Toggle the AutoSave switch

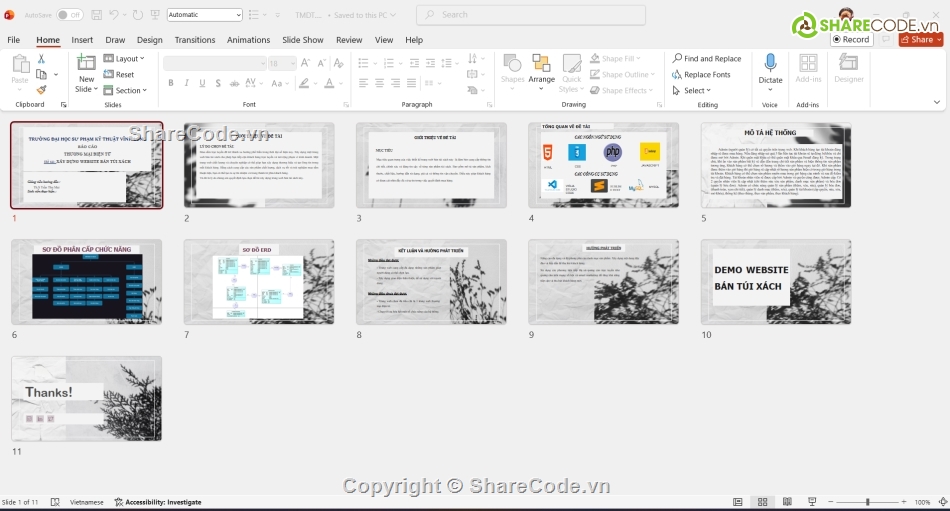tap(69, 15)
